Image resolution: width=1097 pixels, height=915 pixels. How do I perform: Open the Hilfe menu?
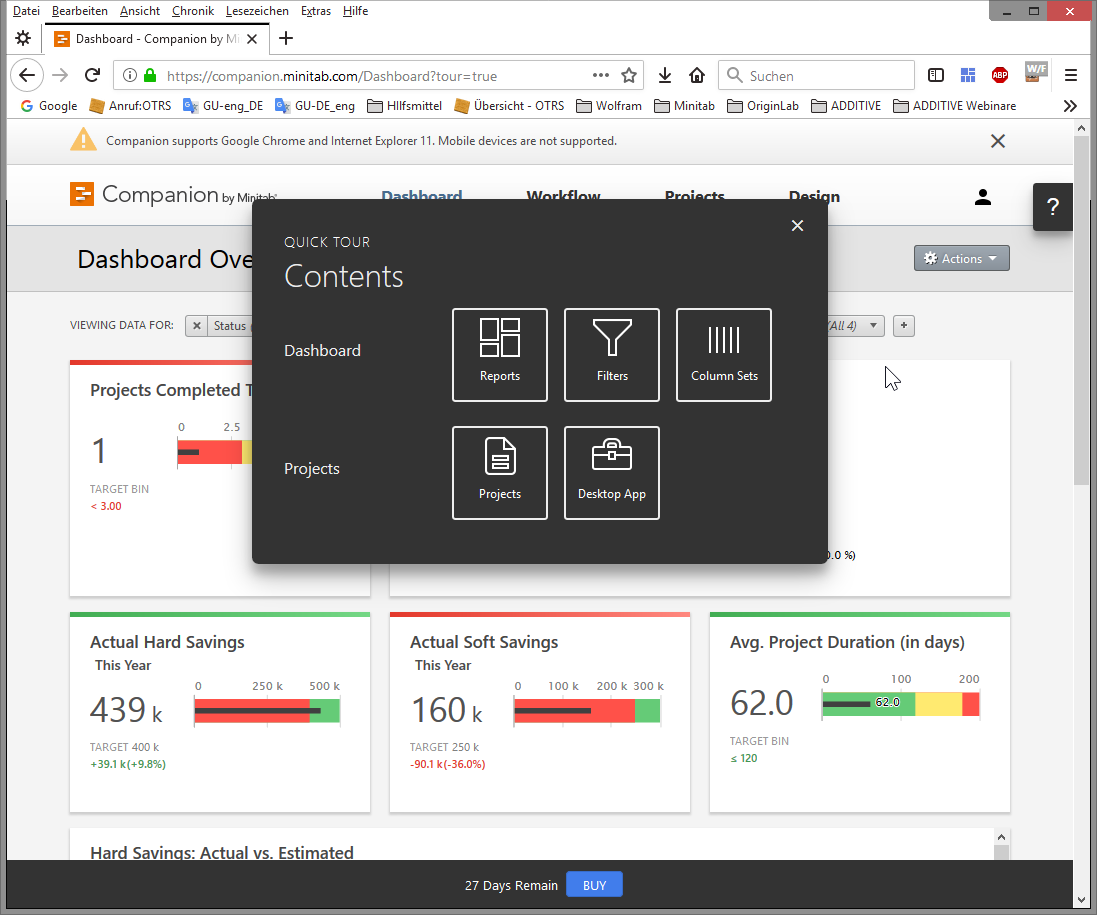pyautogui.click(x=355, y=11)
